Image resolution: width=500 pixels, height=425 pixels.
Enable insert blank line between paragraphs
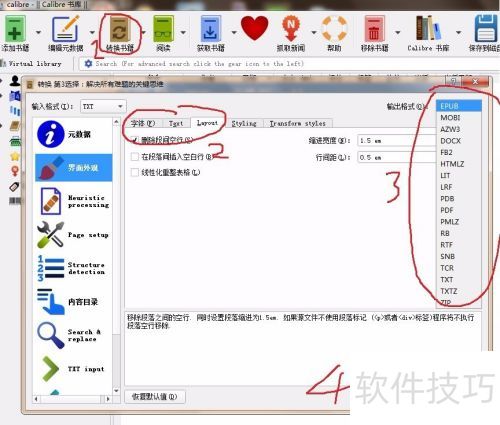coord(135,156)
